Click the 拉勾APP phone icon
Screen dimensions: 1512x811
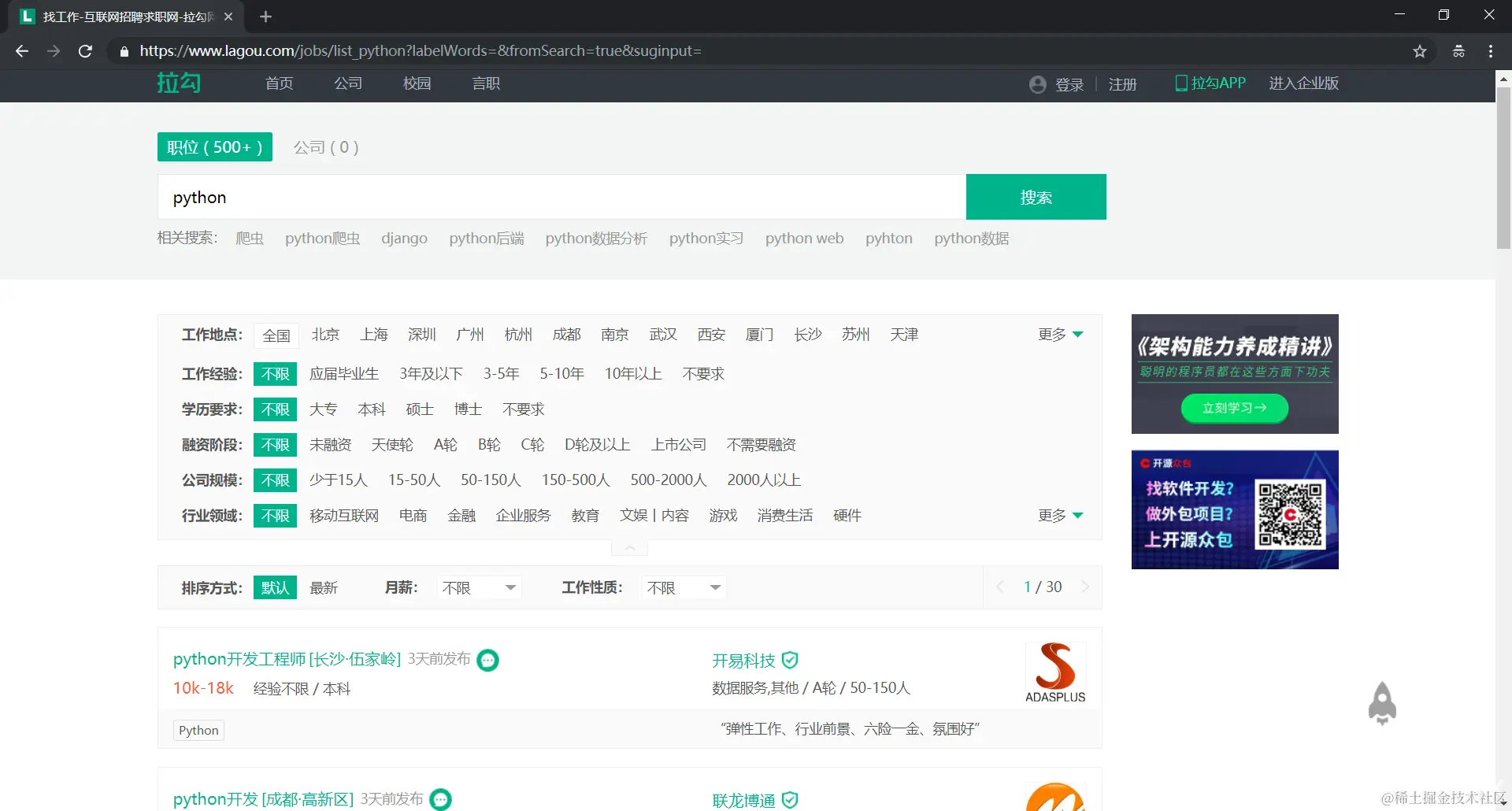pos(1181,83)
